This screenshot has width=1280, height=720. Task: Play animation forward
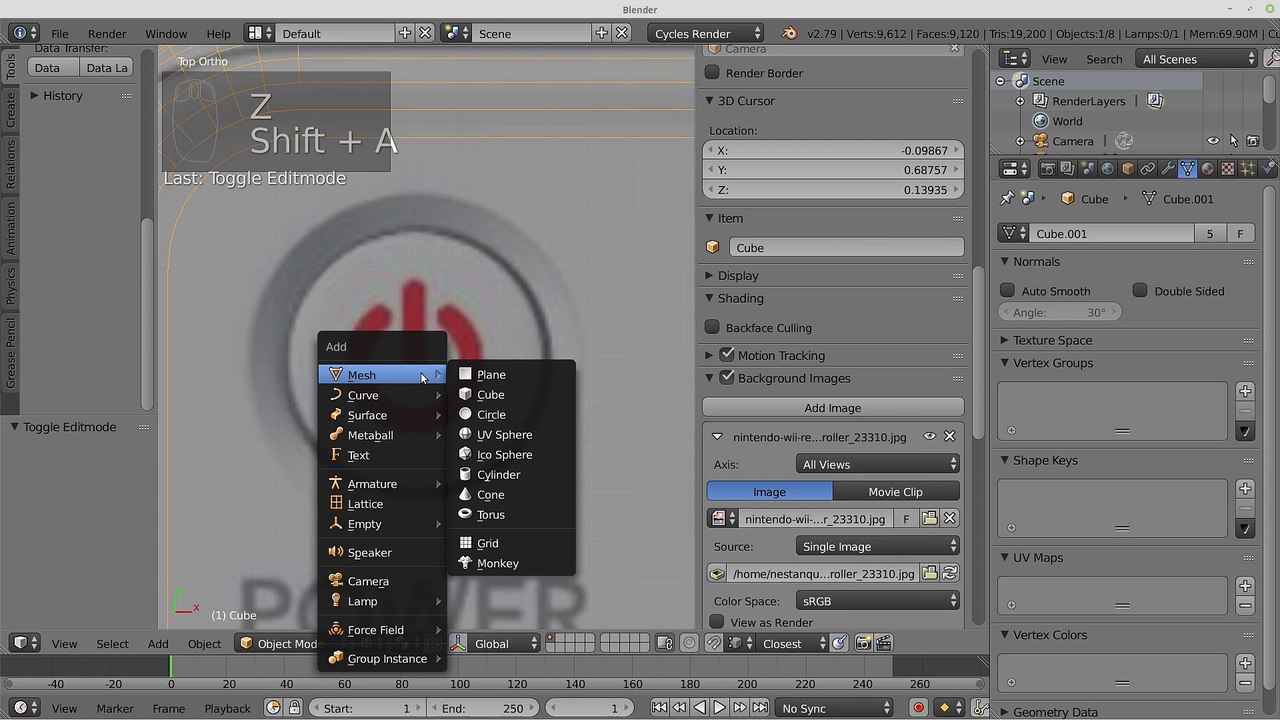[719, 707]
